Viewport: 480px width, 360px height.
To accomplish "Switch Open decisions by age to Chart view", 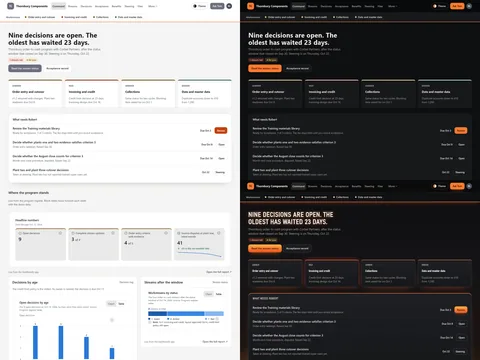I will [x=111, y=304].
